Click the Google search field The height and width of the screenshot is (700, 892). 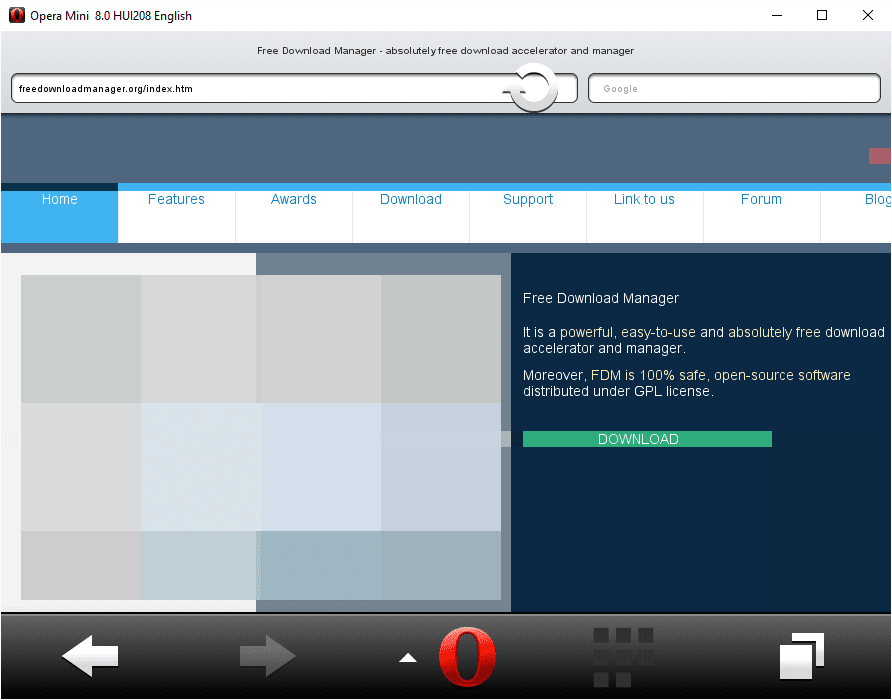734,88
